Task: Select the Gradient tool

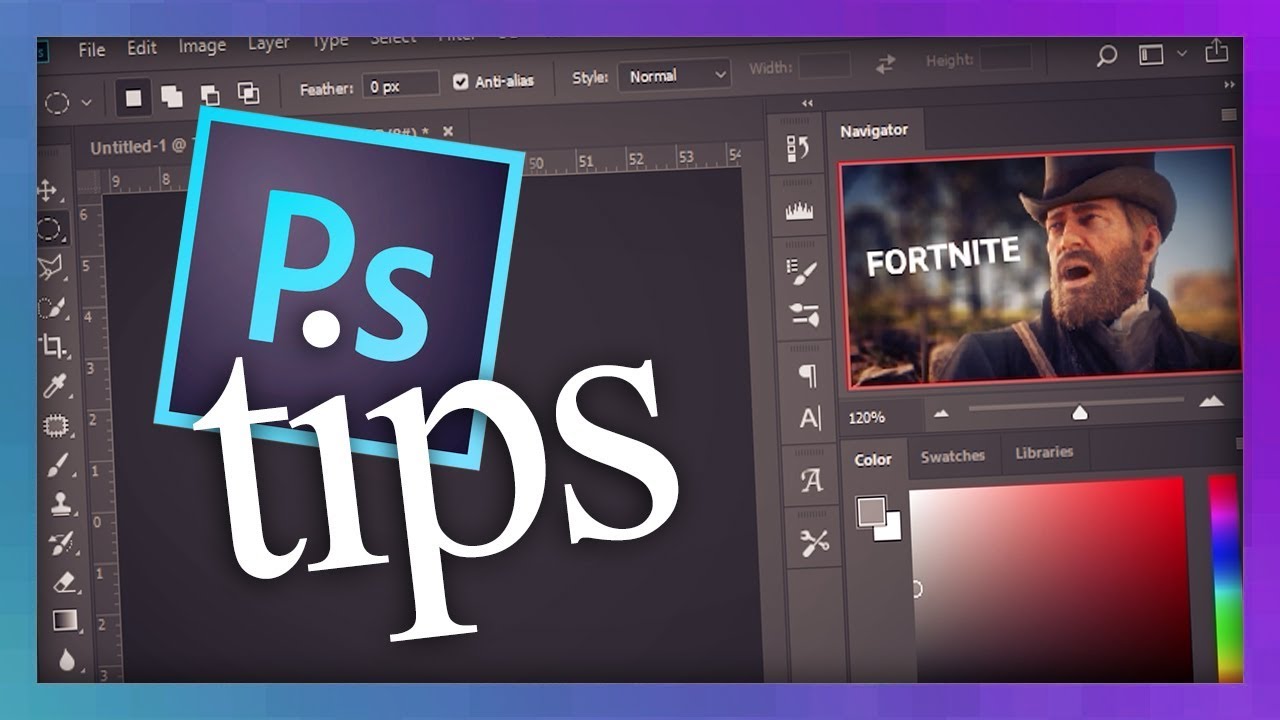Action: (x=65, y=621)
